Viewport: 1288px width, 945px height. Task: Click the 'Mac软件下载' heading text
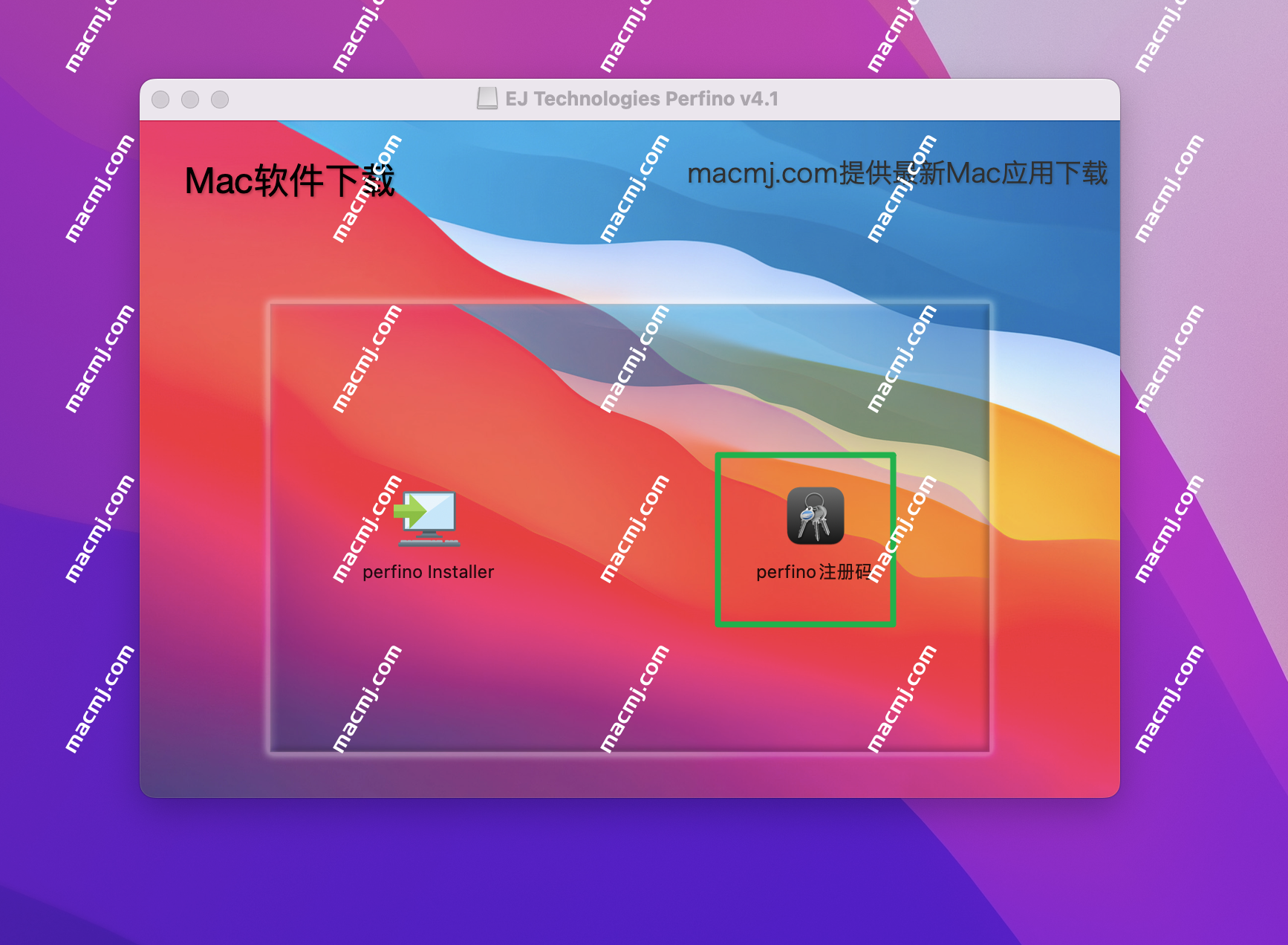coord(290,181)
